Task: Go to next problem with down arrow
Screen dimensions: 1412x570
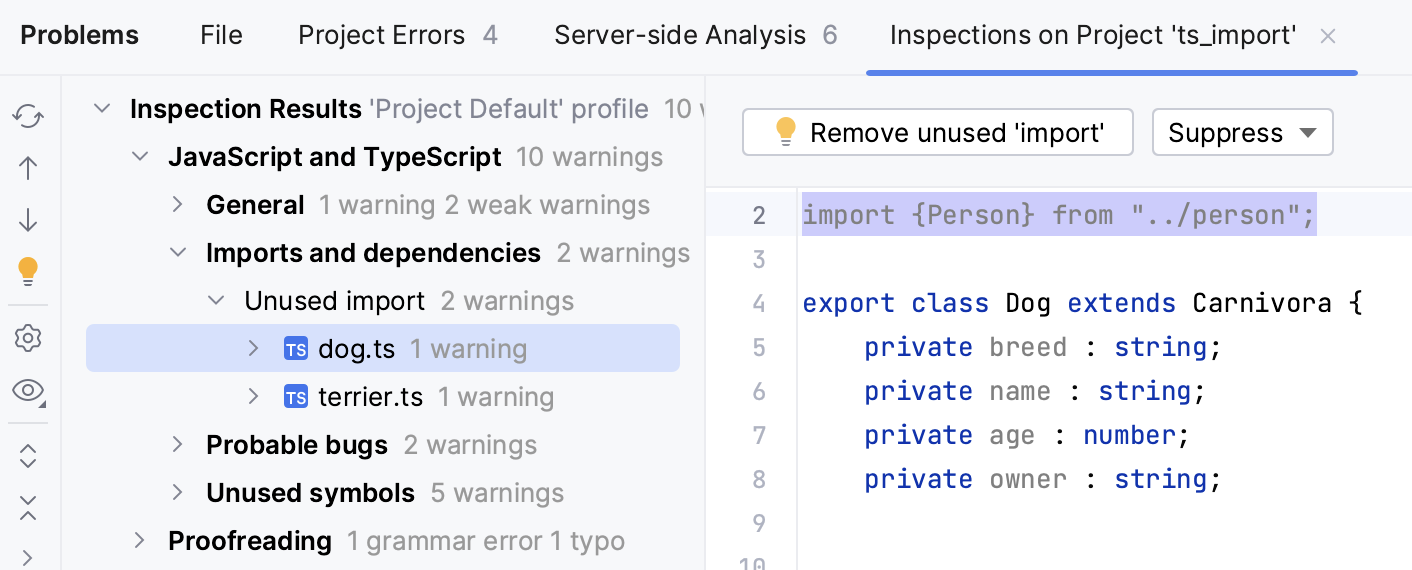Action: [28, 219]
